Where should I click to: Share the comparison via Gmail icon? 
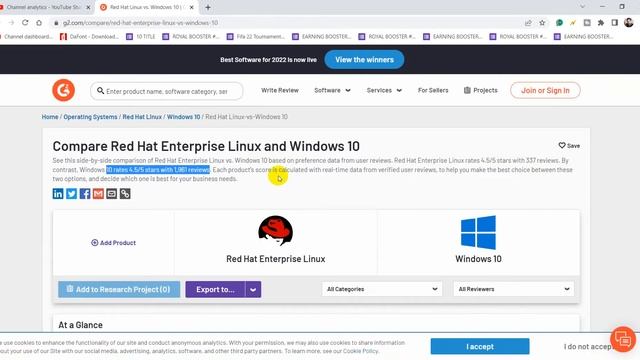coord(98,193)
